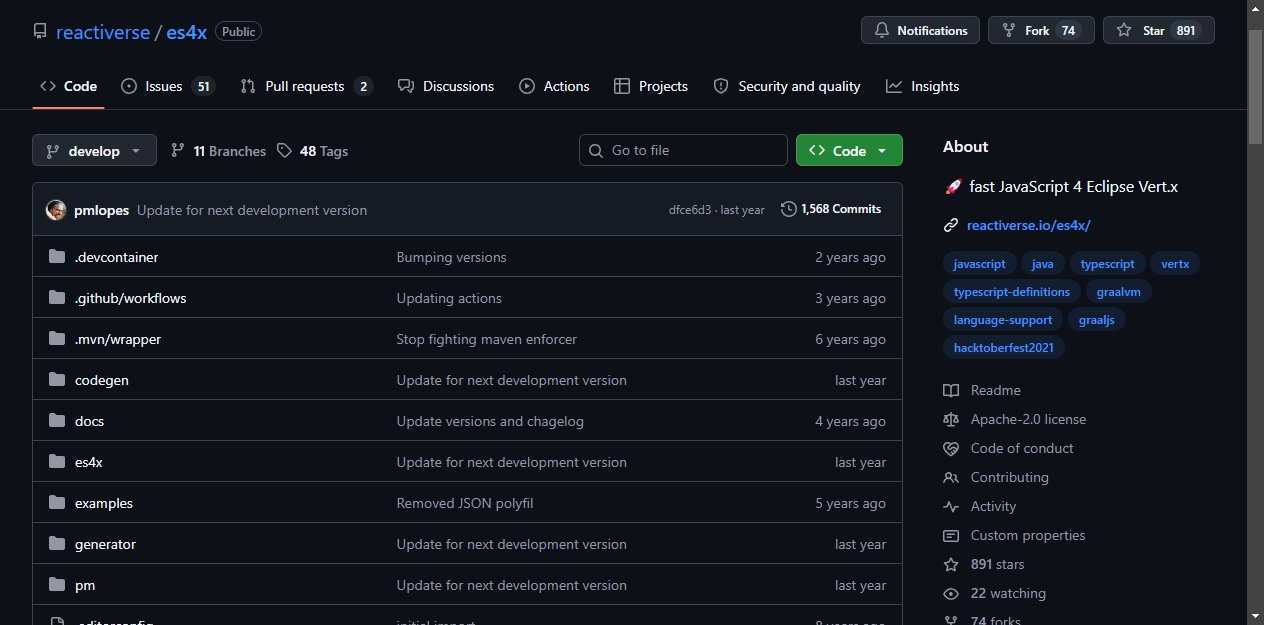Open the generator folder
The height and width of the screenshot is (625, 1264).
(105, 544)
